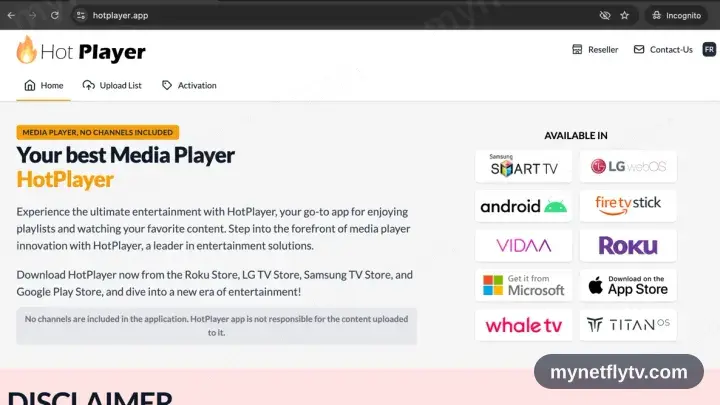Open the Activation tab
The height and width of the screenshot is (405, 720).
point(189,85)
